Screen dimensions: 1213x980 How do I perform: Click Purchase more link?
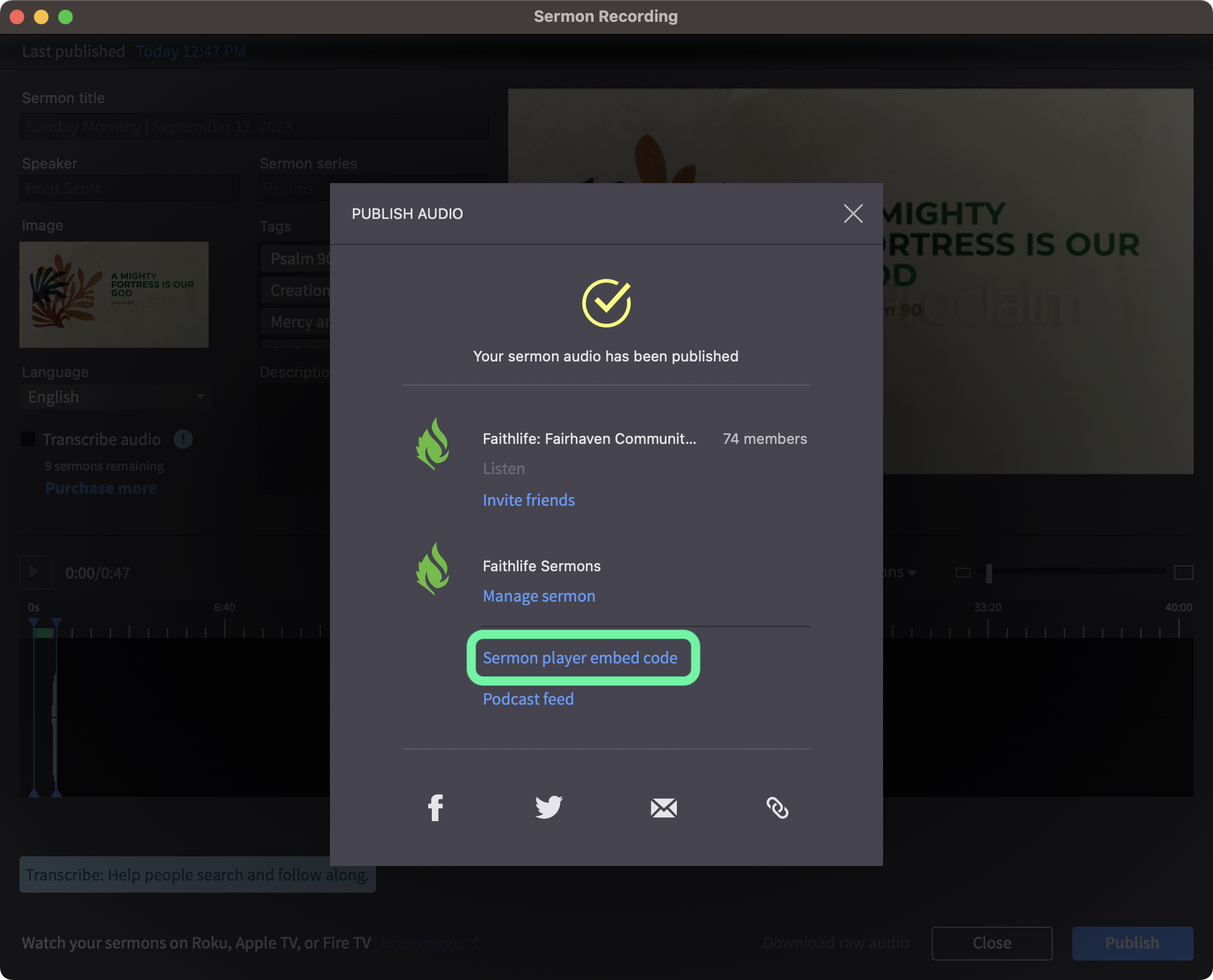(101, 488)
